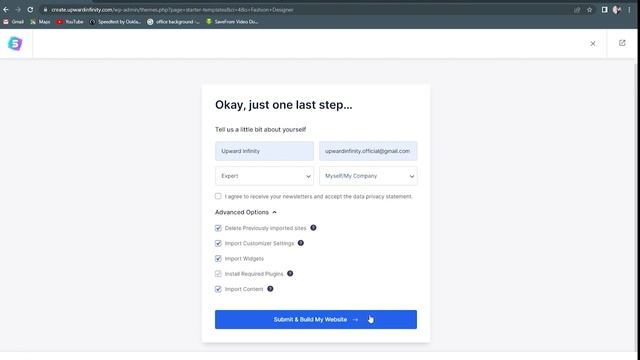Open the Speedtest by Ookla bookmark
Image resolution: width=640 pixels, height=360 pixels.
pos(115,22)
